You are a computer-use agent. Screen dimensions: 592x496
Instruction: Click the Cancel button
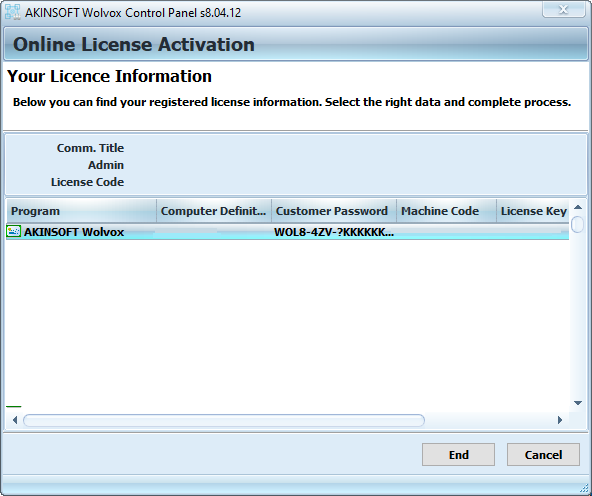(x=543, y=454)
